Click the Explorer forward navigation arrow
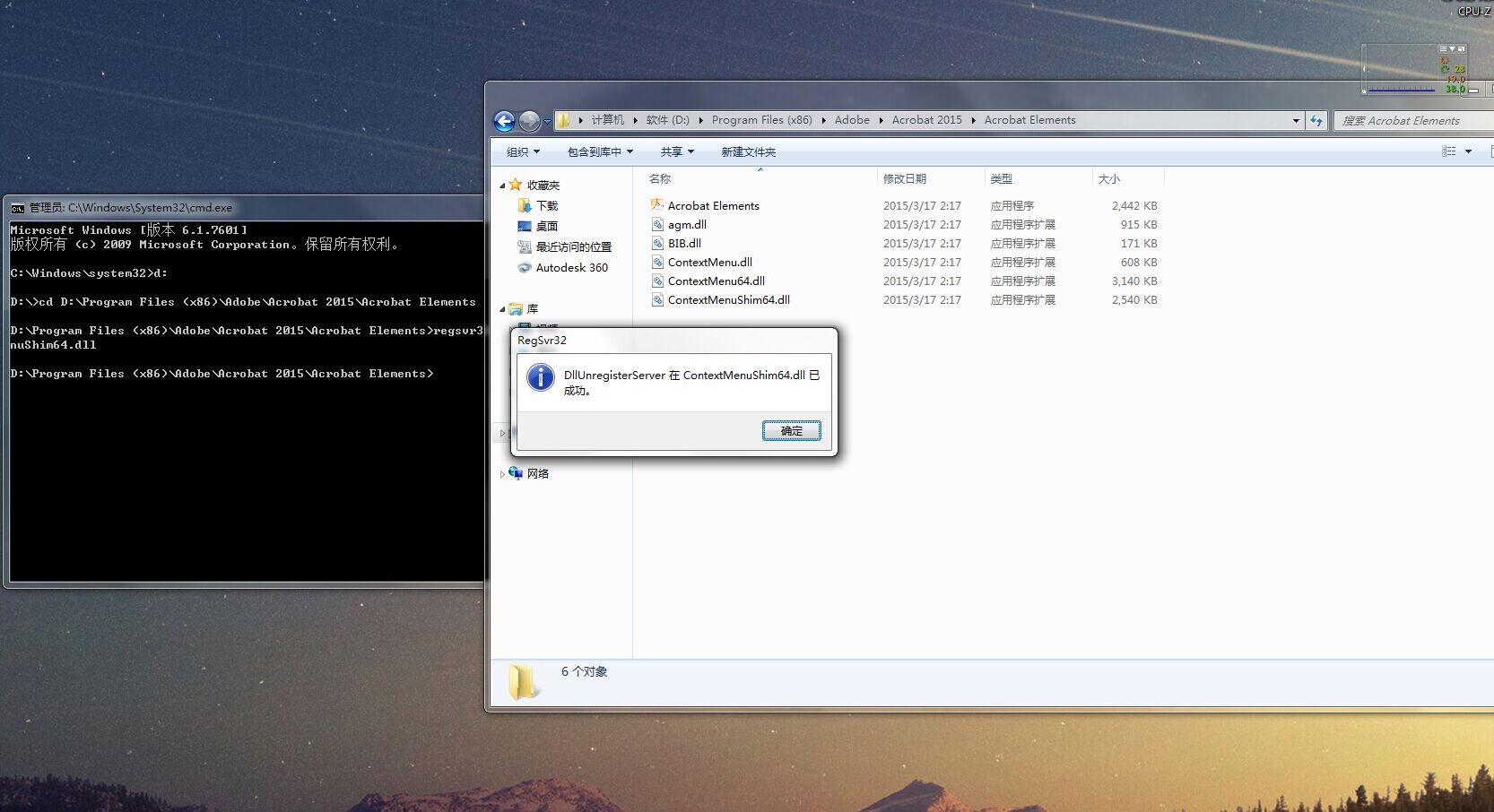 coord(529,121)
